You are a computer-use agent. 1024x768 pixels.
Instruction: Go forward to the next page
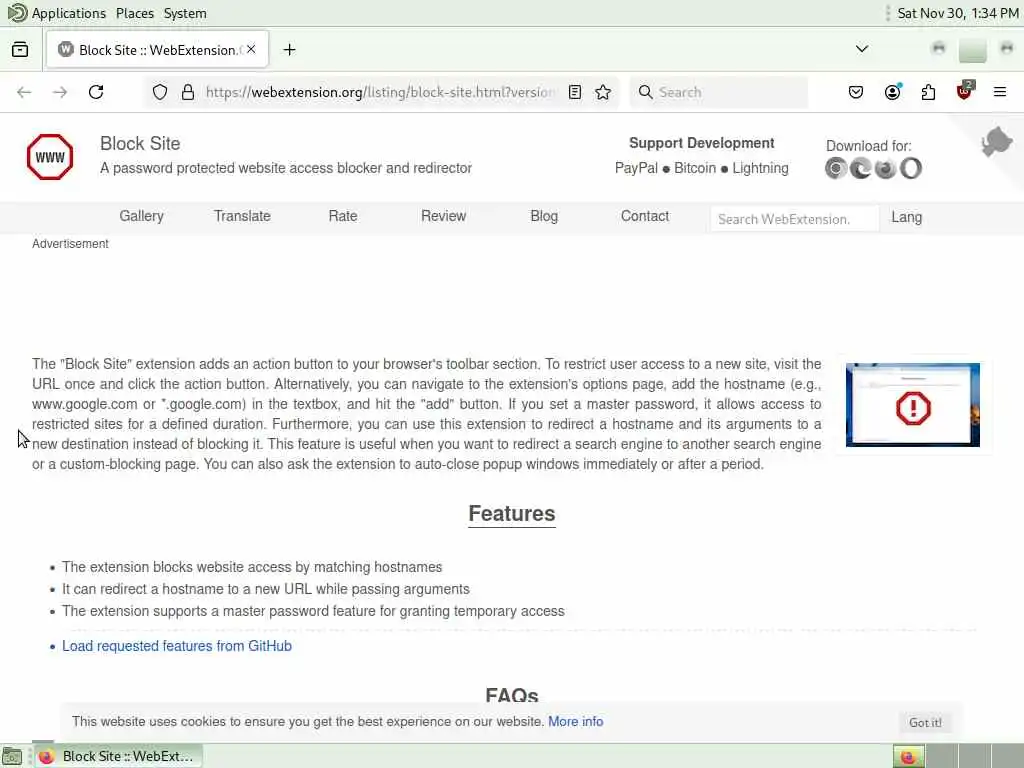click(60, 92)
